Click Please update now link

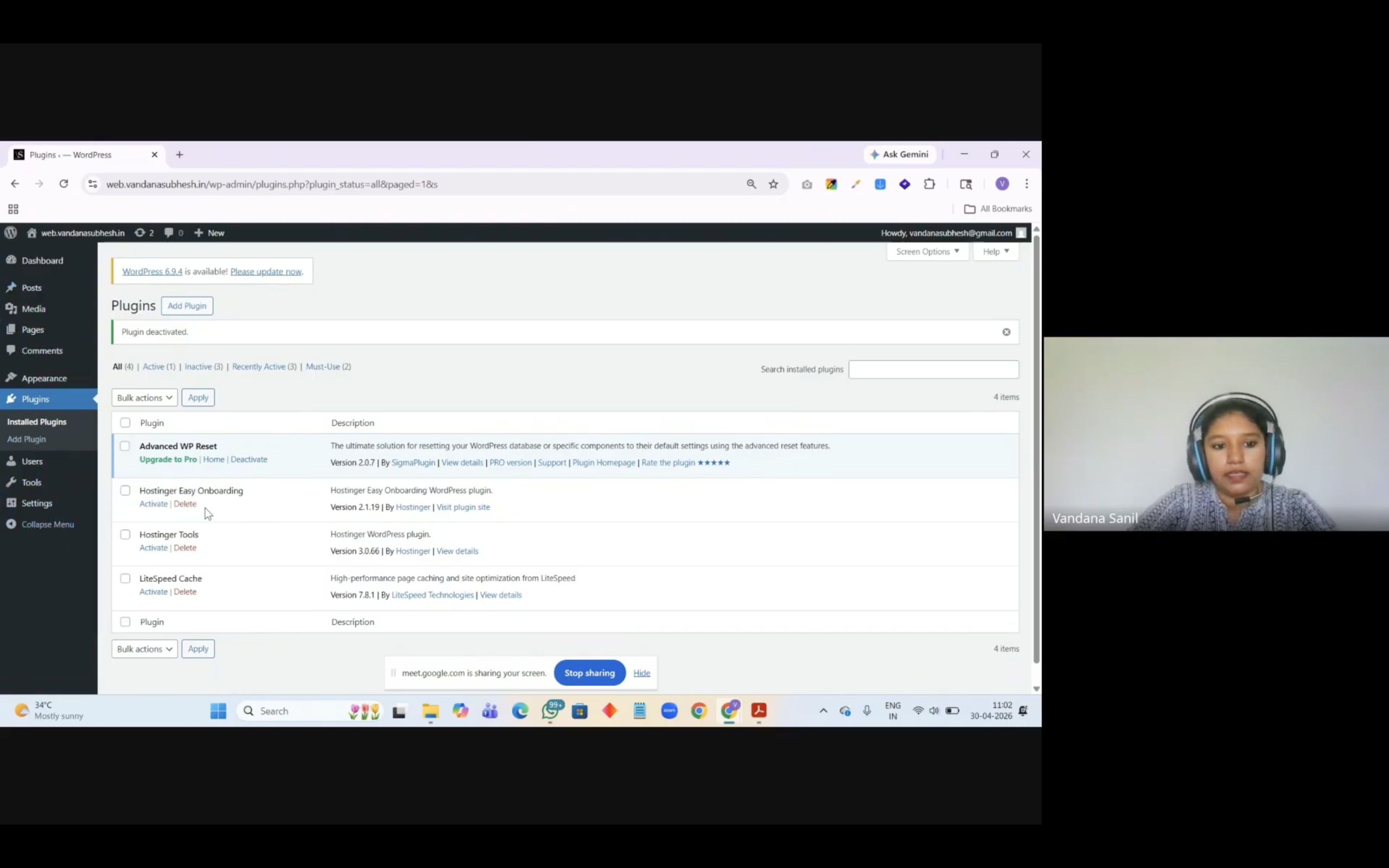[266, 272]
